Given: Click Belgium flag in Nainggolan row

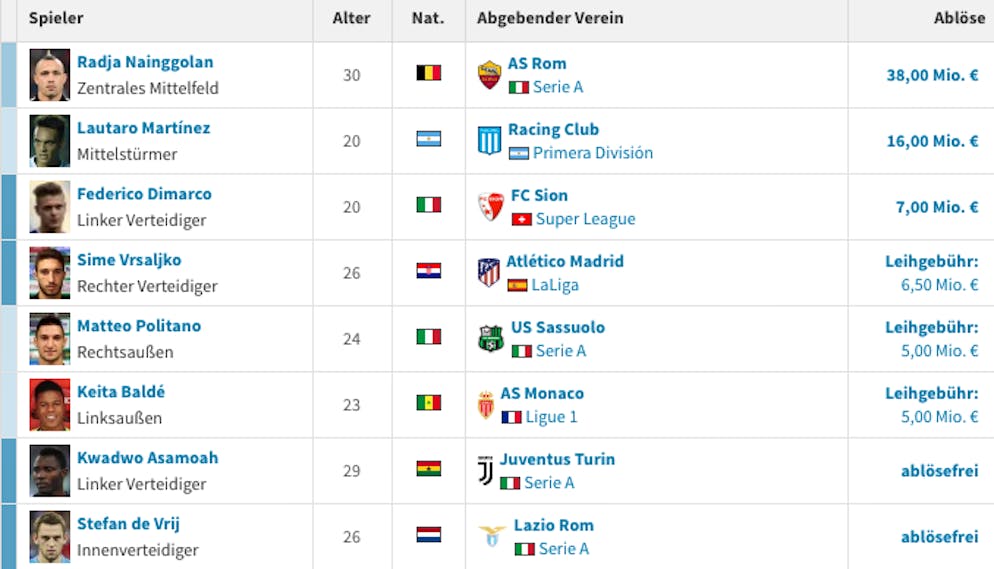Looking at the screenshot, I should [x=429, y=73].
